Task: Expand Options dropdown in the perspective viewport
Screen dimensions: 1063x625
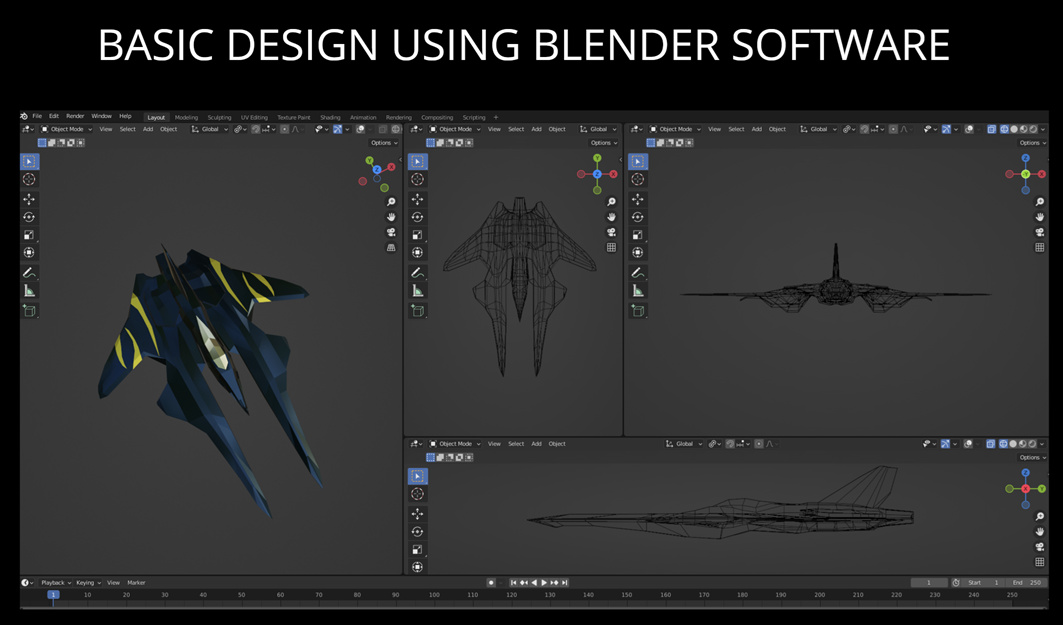Action: pos(384,143)
